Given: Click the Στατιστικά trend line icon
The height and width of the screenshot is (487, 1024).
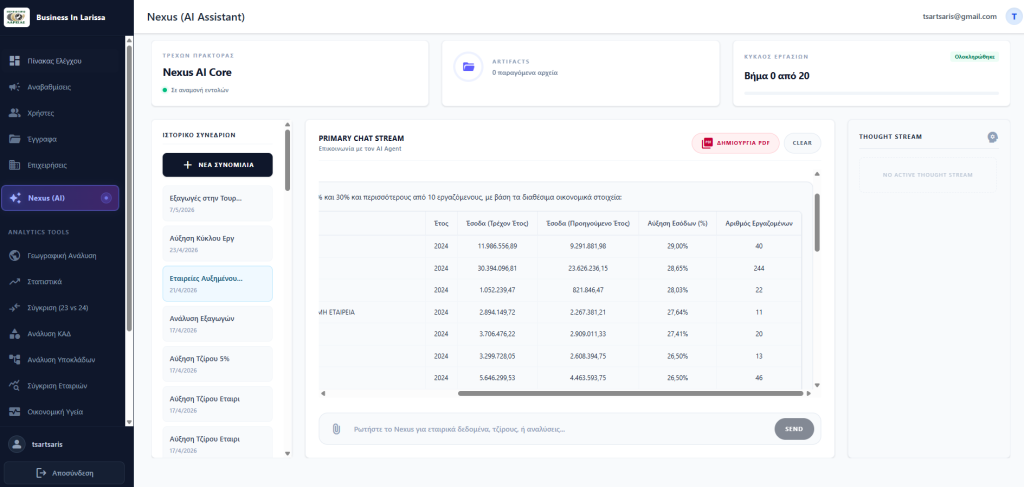Looking at the screenshot, I should 14,282.
